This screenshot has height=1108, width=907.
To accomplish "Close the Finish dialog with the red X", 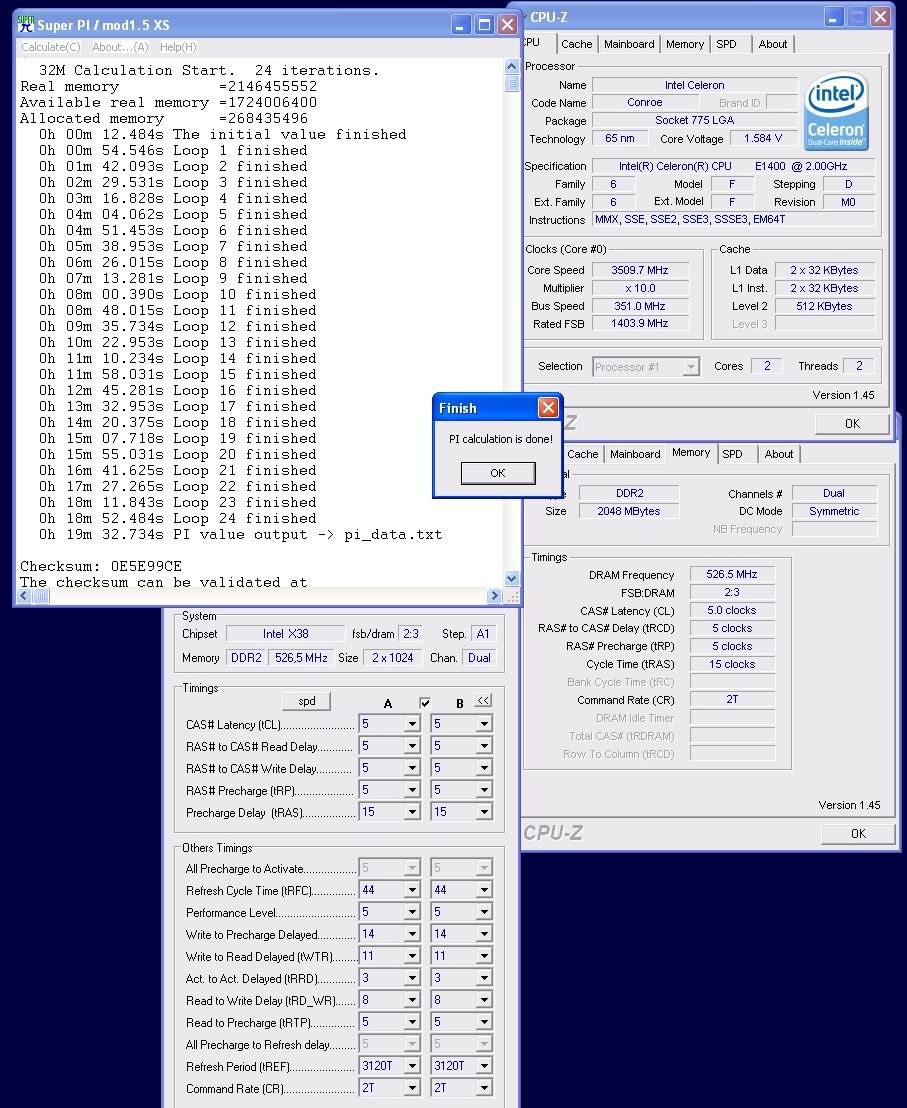I will coord(548,407).
